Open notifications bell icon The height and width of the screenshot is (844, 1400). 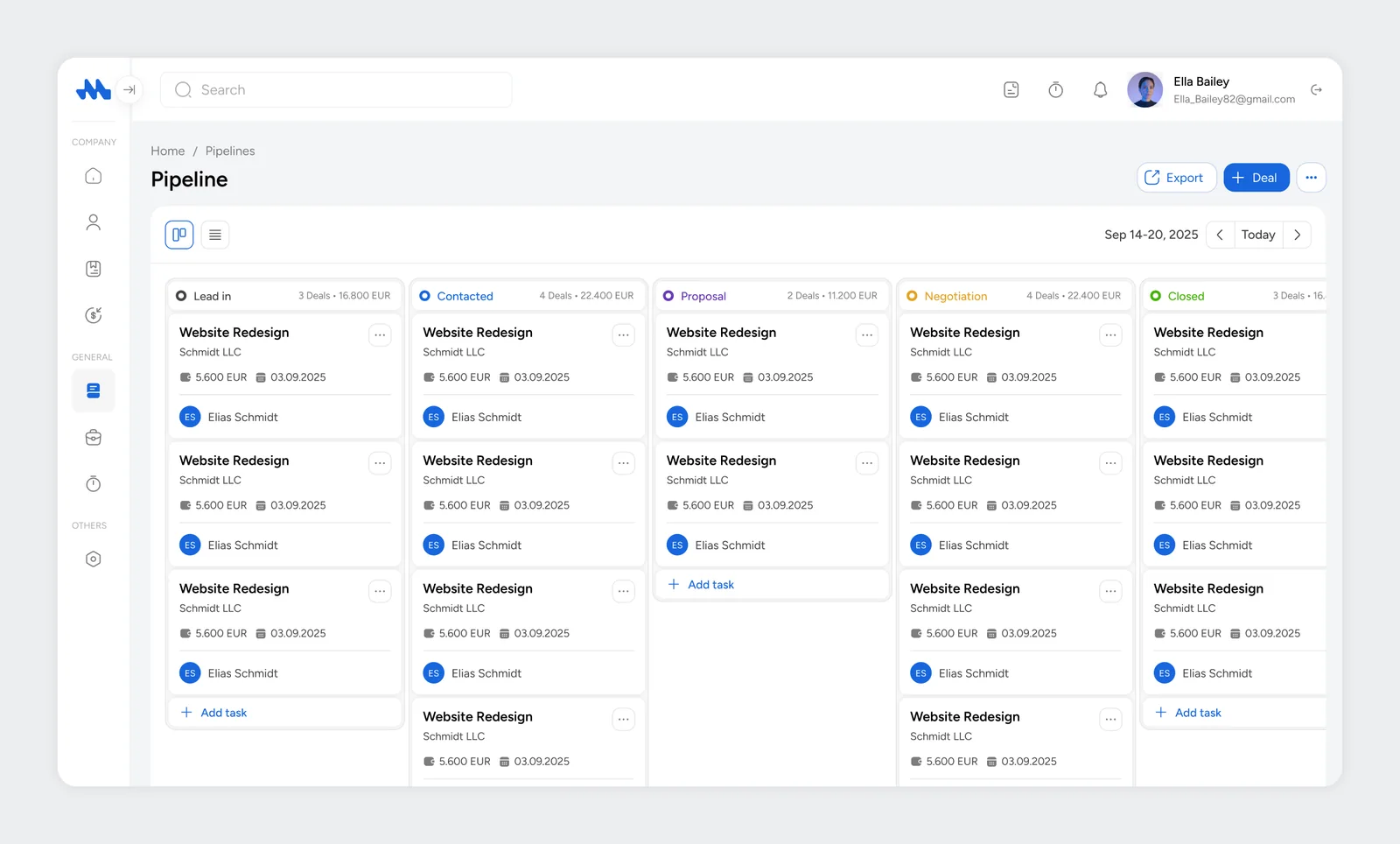(1101, 89)
